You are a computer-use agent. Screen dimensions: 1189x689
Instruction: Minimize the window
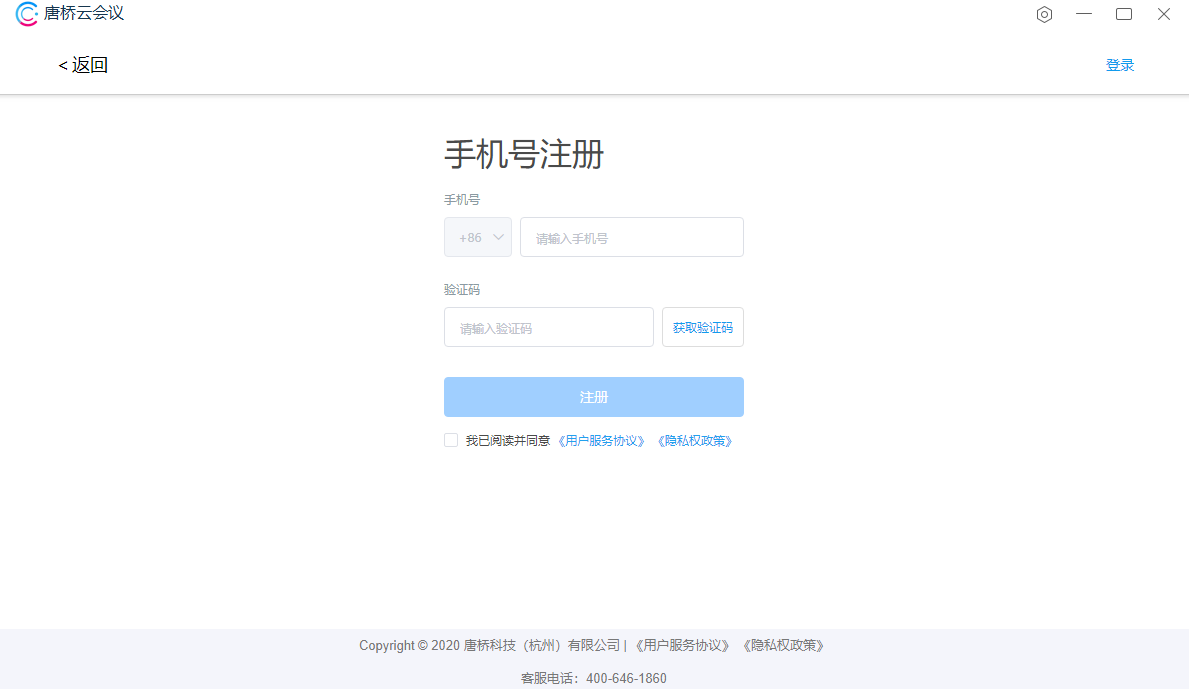pos(1084,14)
